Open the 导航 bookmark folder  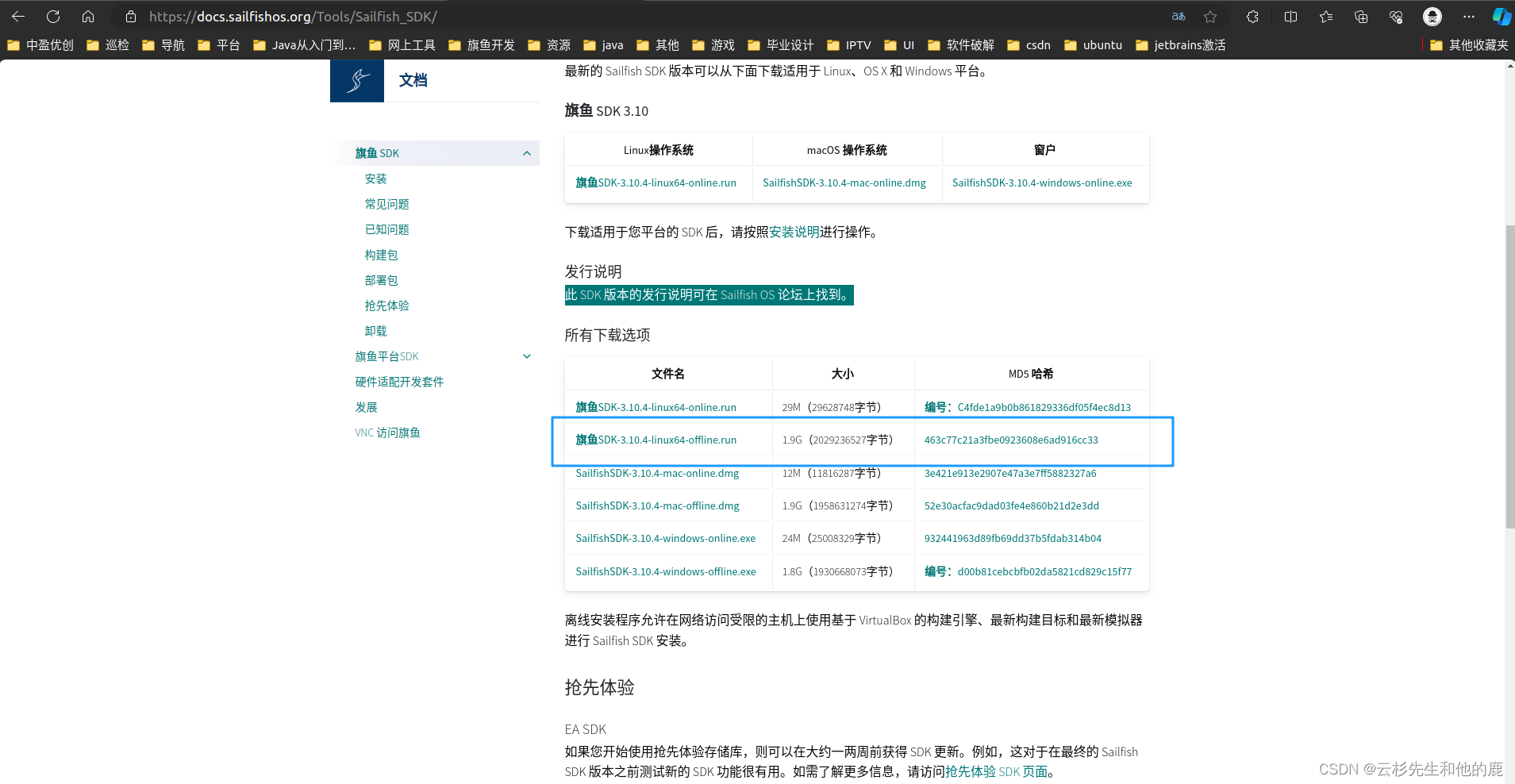[x=163, y=45]
